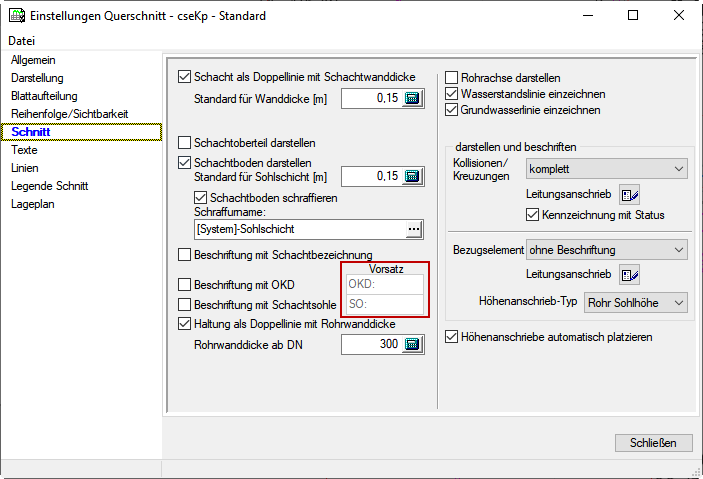
Task: Open calculator for Sohlschicht standard value
Action: (x=414, y=177)
